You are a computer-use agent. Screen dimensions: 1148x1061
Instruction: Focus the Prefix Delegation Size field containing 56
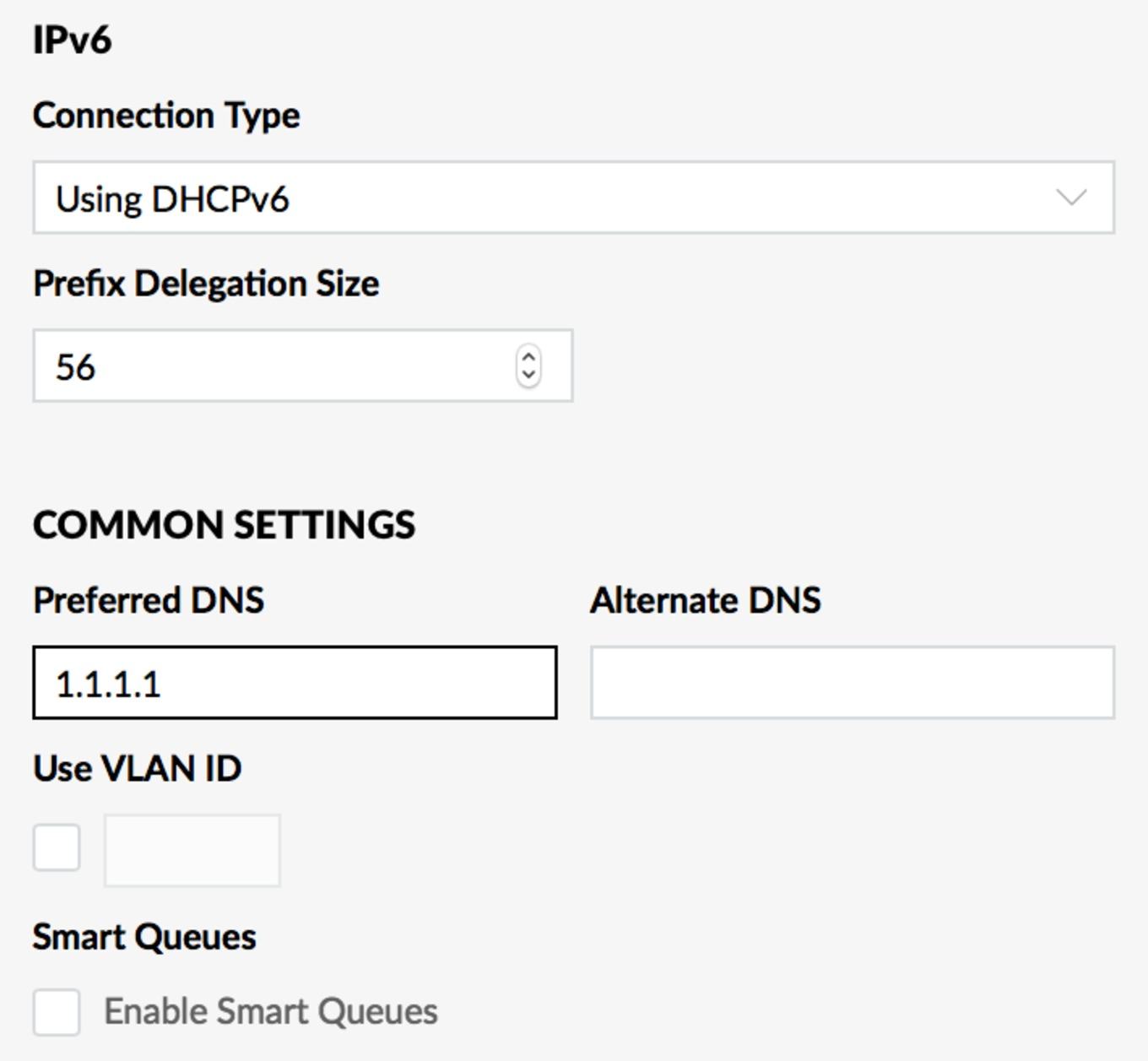[x=303, y=365]
